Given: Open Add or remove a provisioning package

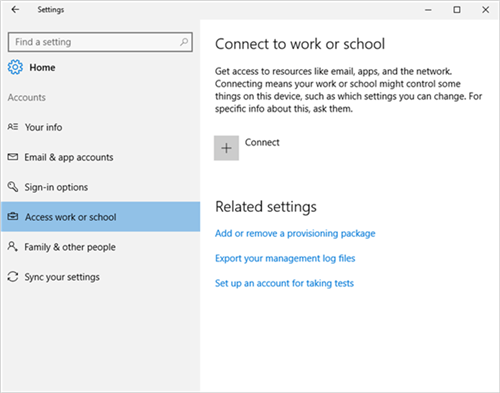Looking at the screenshot, I should pos(295,233).
